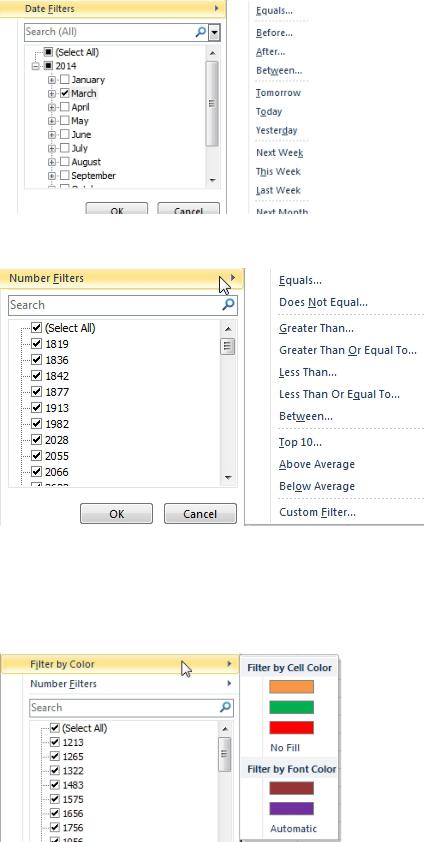Uncheck the 1913 checkbox
Image resolution: width=424 pixels, height=842 pixels.
(36, 408)
